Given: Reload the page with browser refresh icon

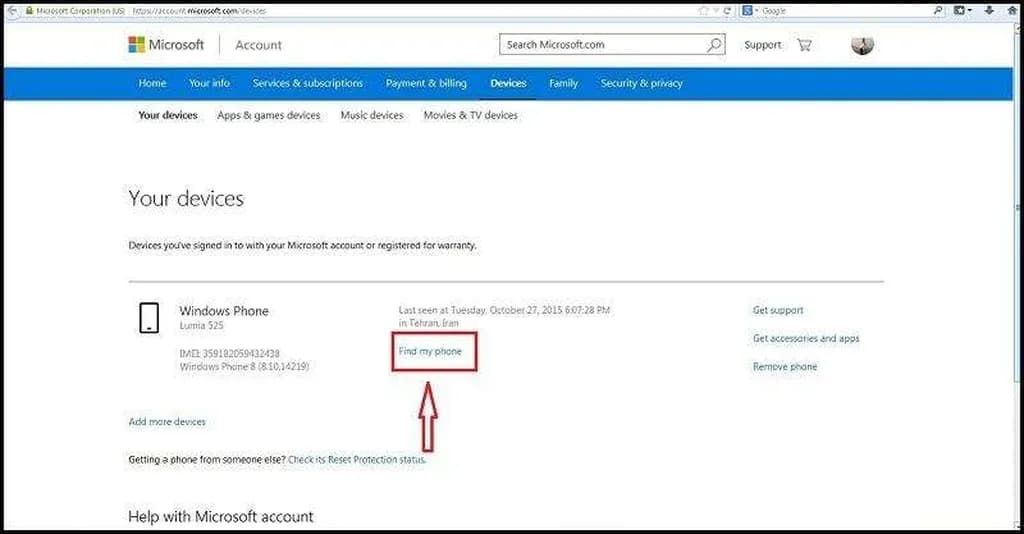Looking at the screenshot, I should click(x=727, y=10).
